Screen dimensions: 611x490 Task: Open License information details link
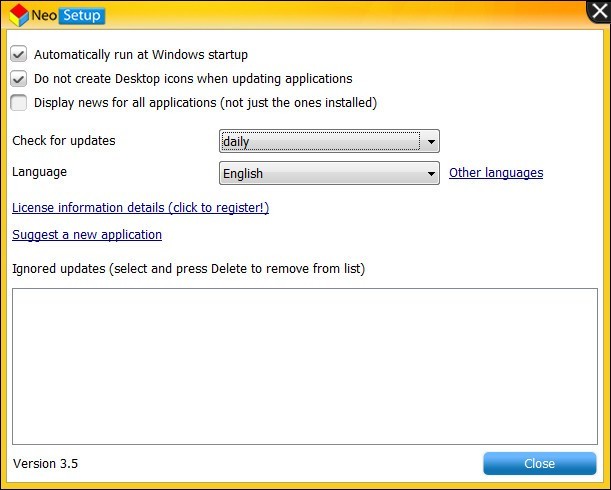point(141,208)
